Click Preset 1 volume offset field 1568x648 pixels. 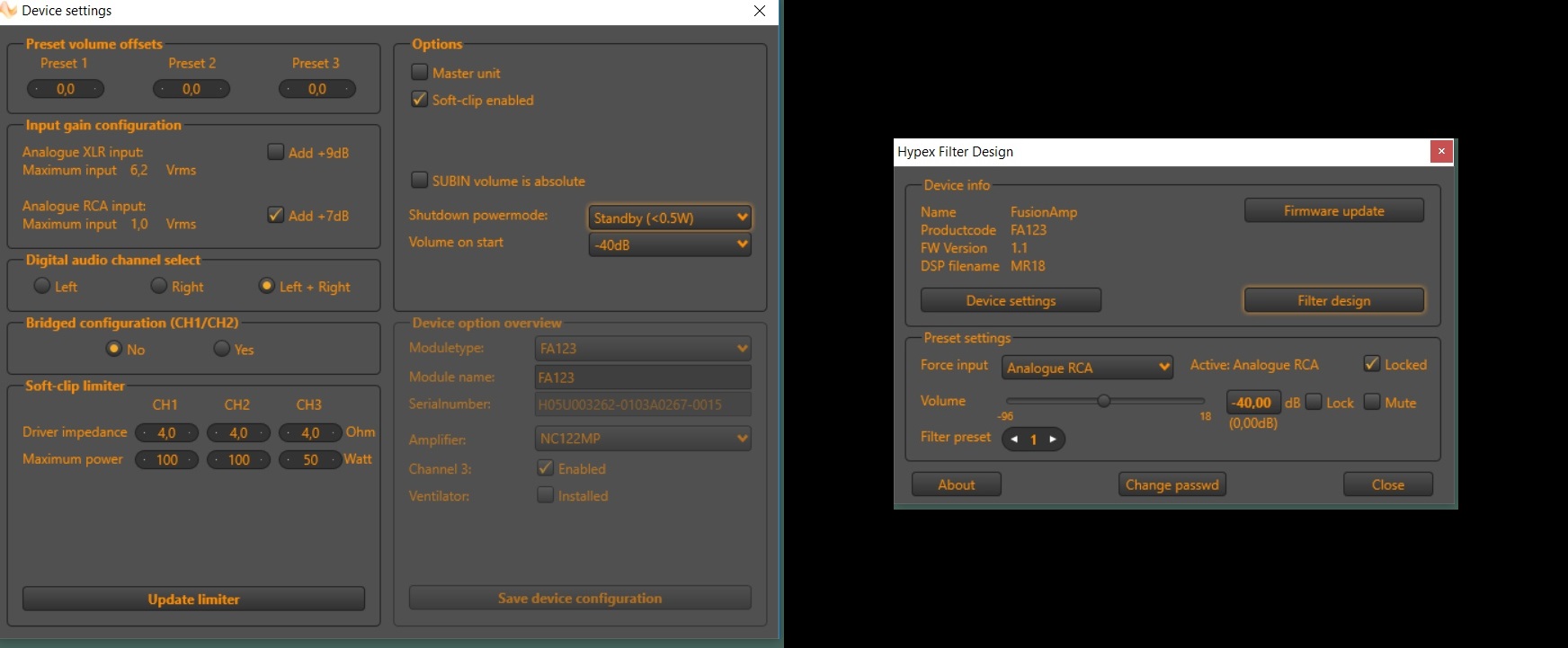[x=66, y=89]
